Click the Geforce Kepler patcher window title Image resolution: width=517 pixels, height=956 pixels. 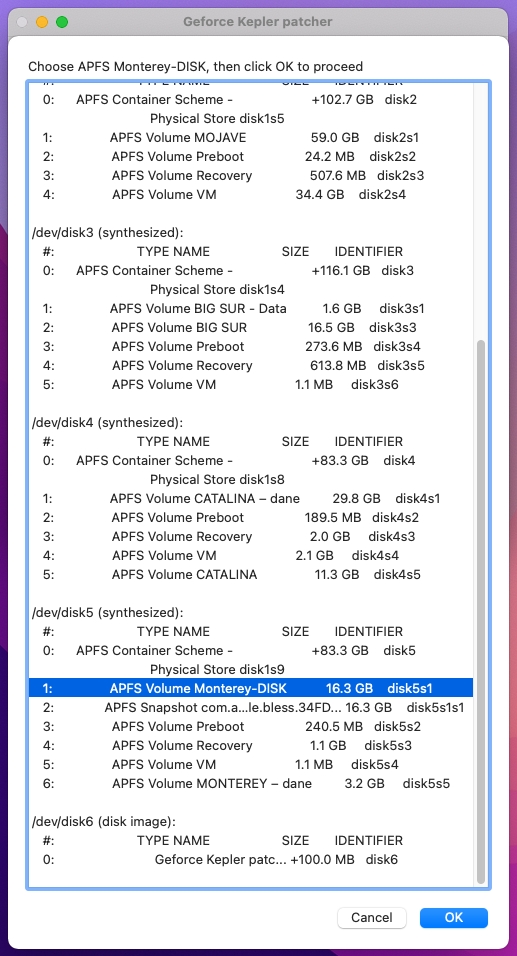click(258, 22)
